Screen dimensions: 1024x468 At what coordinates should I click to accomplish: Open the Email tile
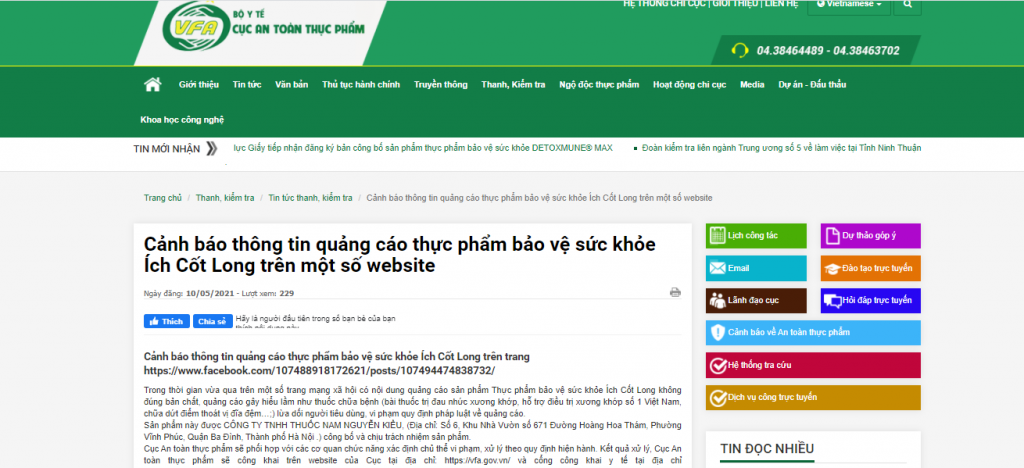tap(756, 268)
